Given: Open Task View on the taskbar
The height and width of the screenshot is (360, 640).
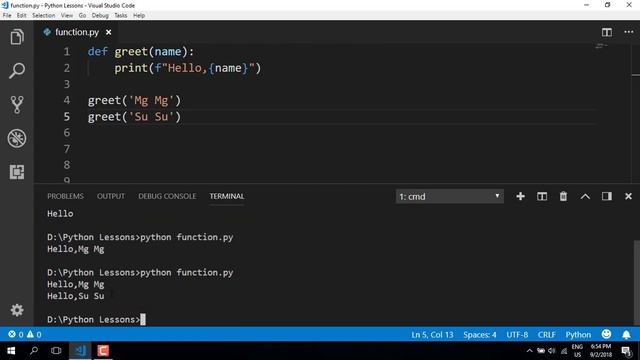Looking at the screenshot, I should tap(56, 351).
